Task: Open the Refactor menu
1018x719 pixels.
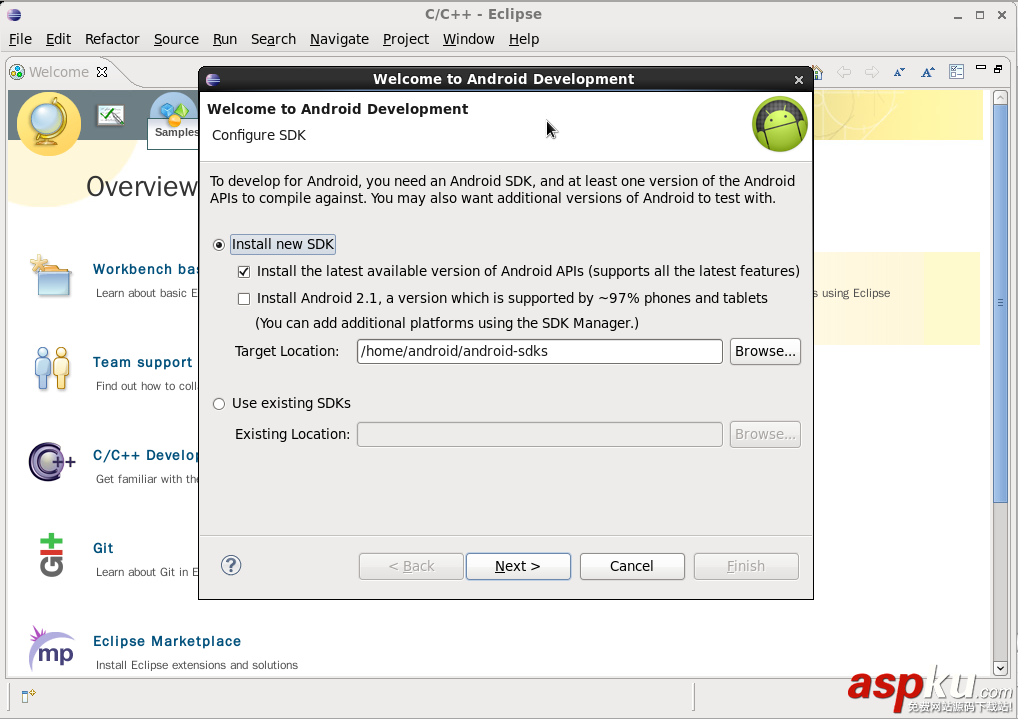Action: click(112, 39)
